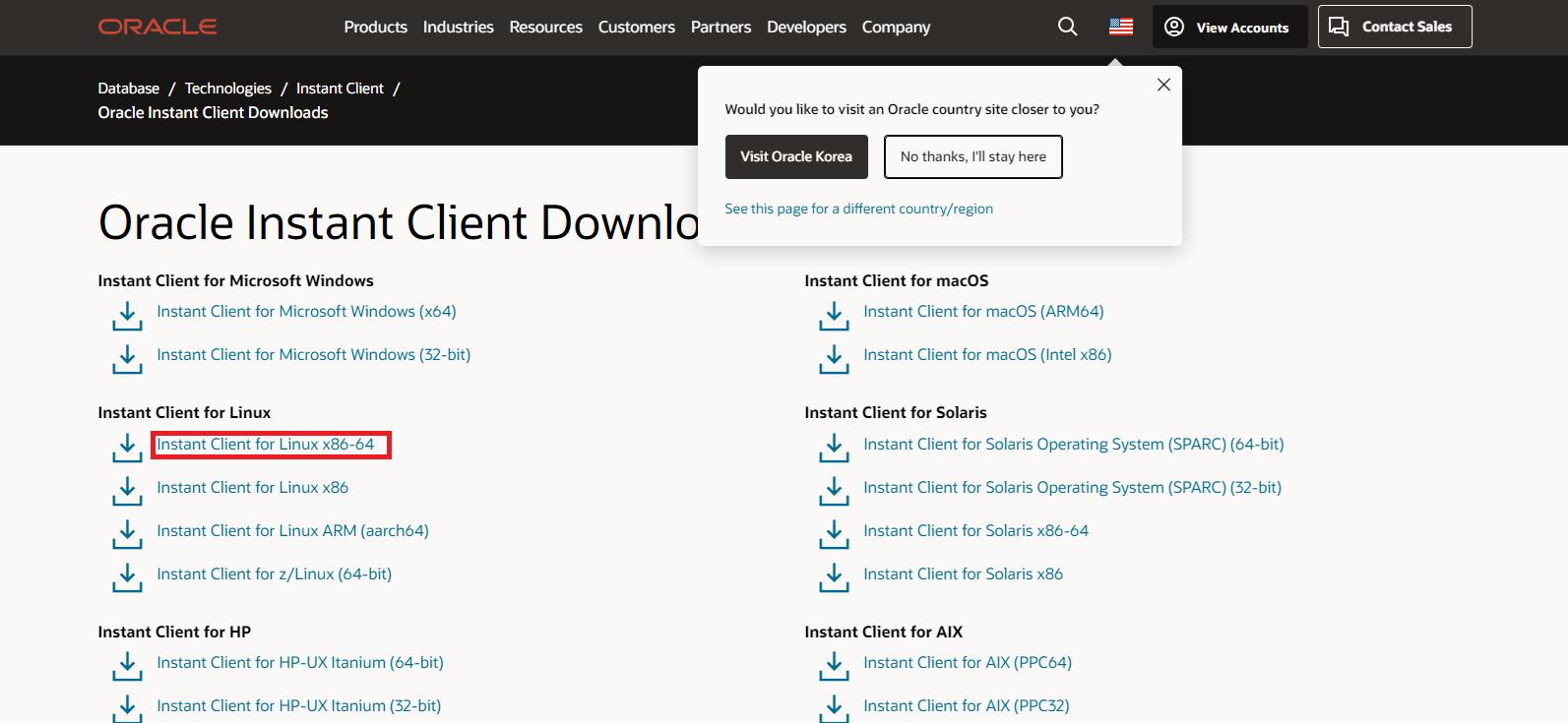This screenshot has width=1568, height=723.
Task: Click download icon for Windows (32-bit)
Action: (127, 359)
